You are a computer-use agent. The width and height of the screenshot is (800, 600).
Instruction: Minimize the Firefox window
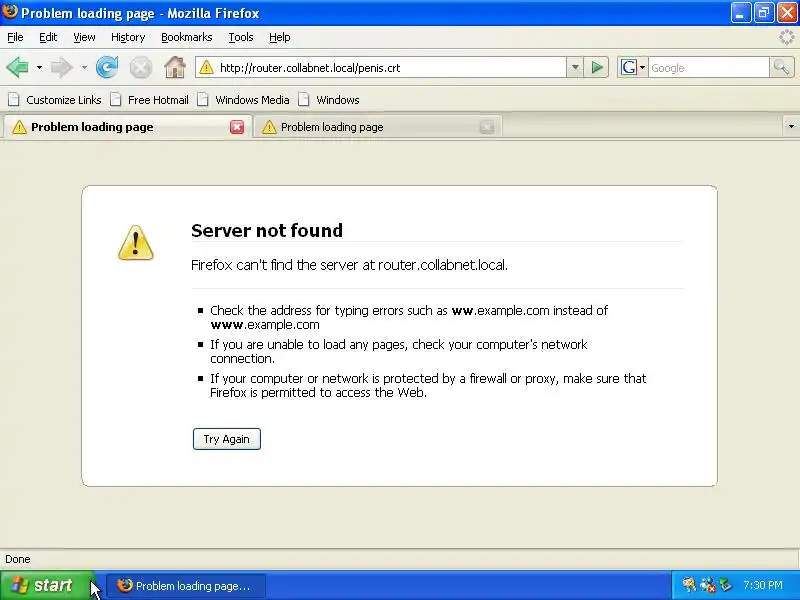coord(741,13)
